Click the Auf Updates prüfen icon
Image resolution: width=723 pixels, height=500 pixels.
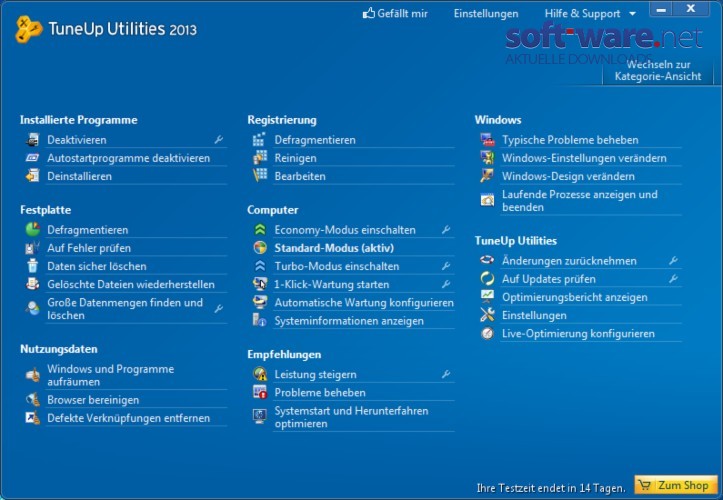click(x=487, y=279)
